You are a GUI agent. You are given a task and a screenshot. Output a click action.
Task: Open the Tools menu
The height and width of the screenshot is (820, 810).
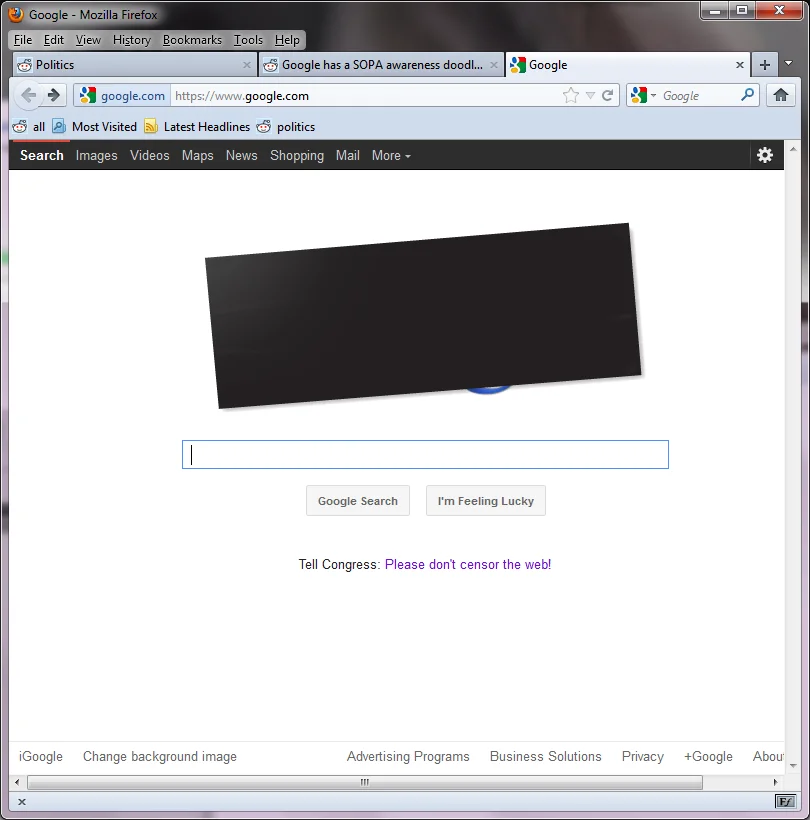[x=248, y=40]
